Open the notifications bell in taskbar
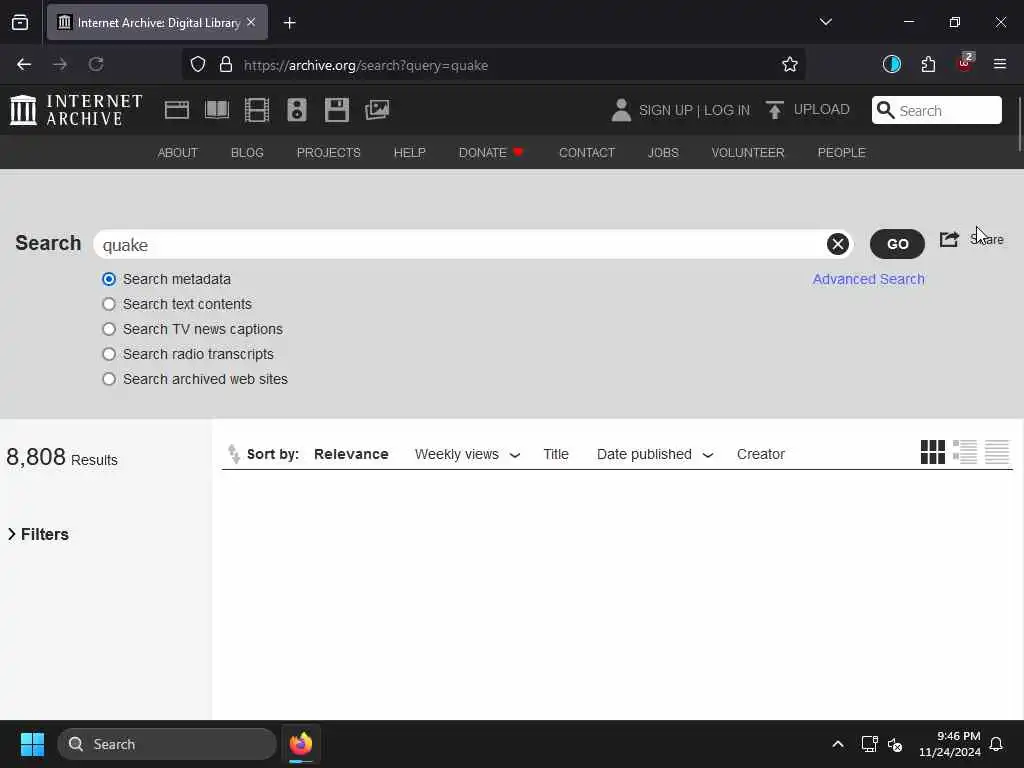This screenshot has height=768, width=1024. point(997,744)
